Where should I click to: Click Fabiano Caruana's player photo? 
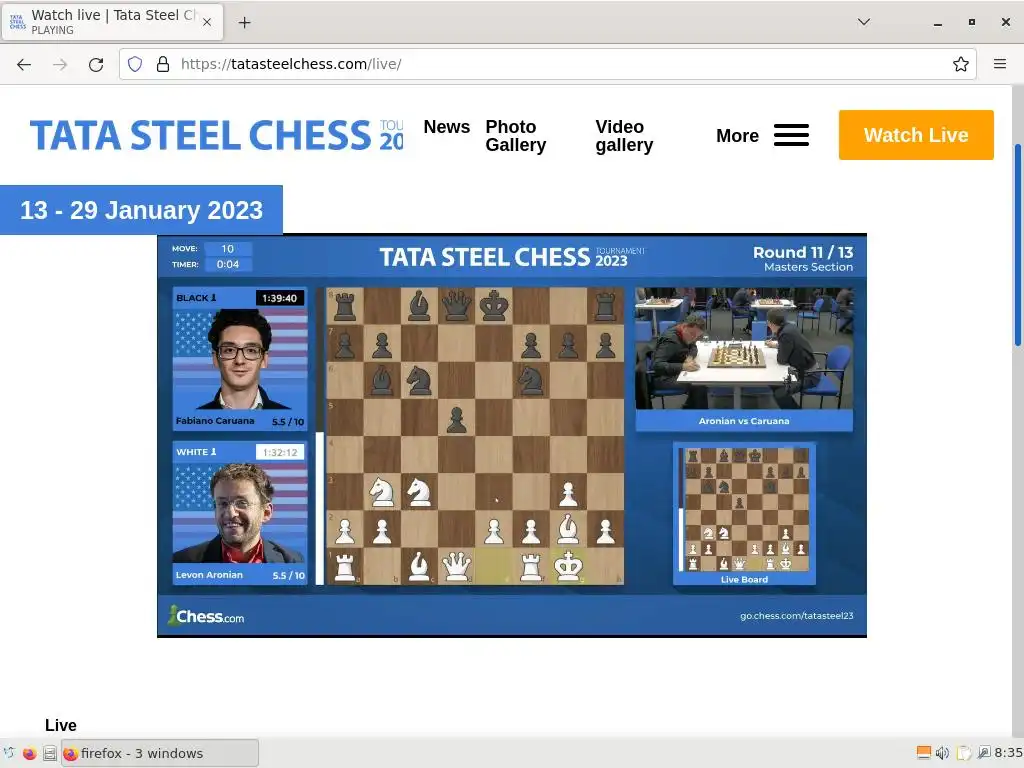click(240, 359)
